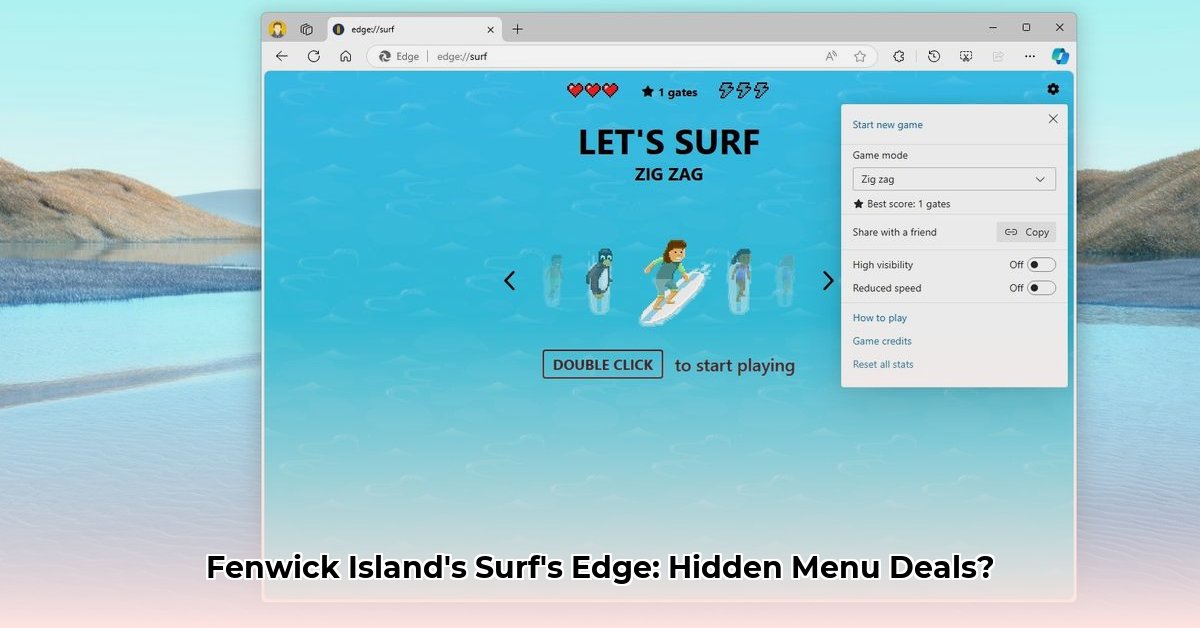The image size is (1200, 628).
Task: Click the LET'S SURF title
Action: (x=669, y=142)
